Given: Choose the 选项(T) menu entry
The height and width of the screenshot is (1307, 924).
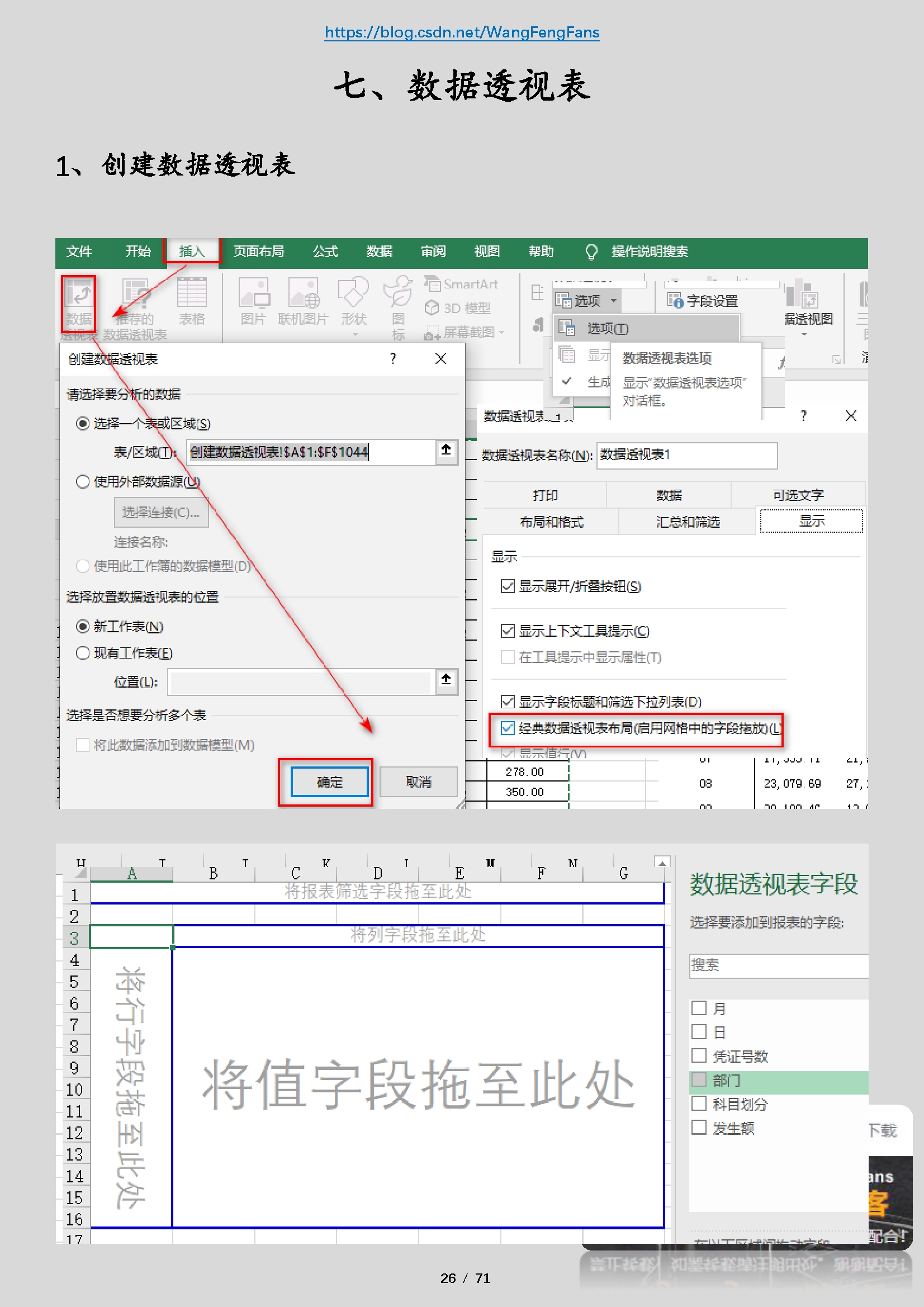Looking at the screenshot, I should (x=647, y=329).
